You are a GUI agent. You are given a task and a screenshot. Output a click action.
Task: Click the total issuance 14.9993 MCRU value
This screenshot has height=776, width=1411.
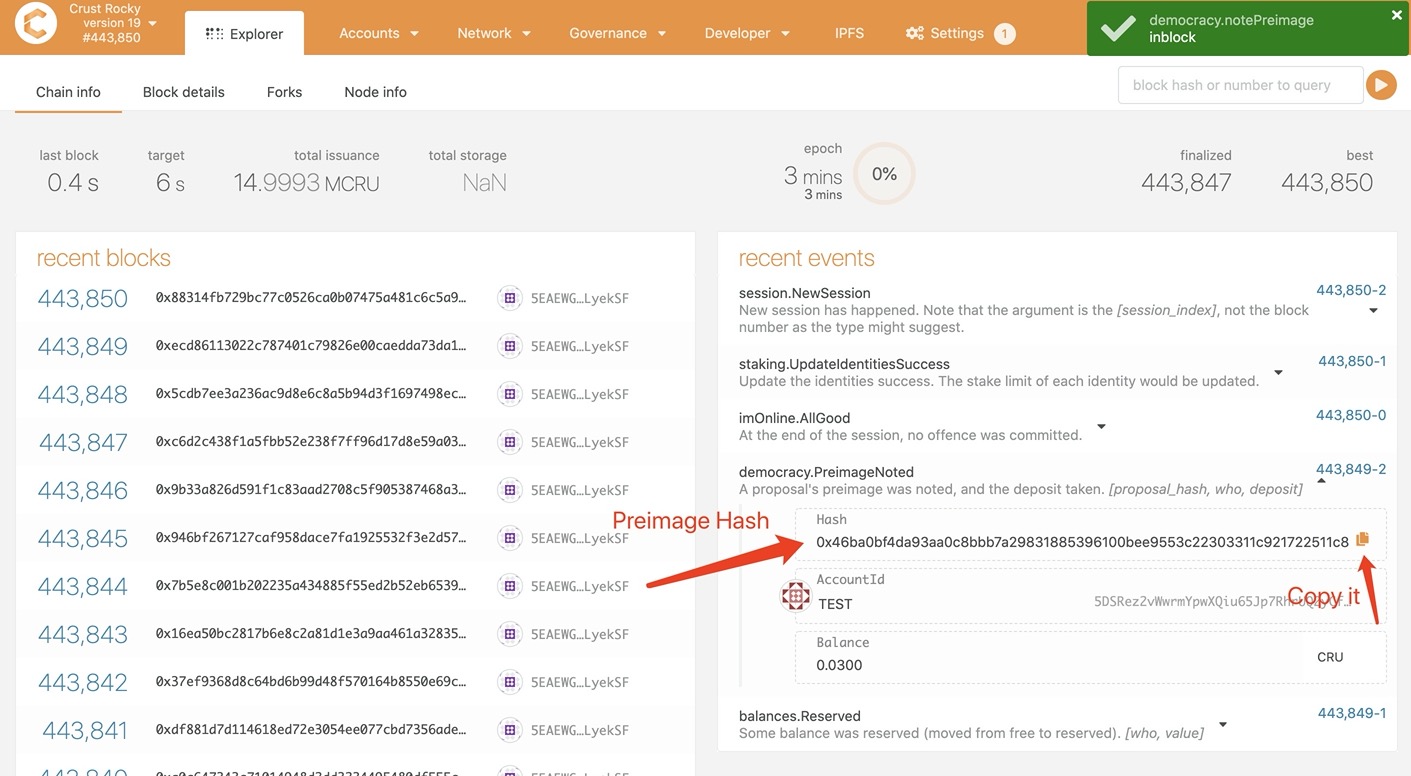pos(306,183)
